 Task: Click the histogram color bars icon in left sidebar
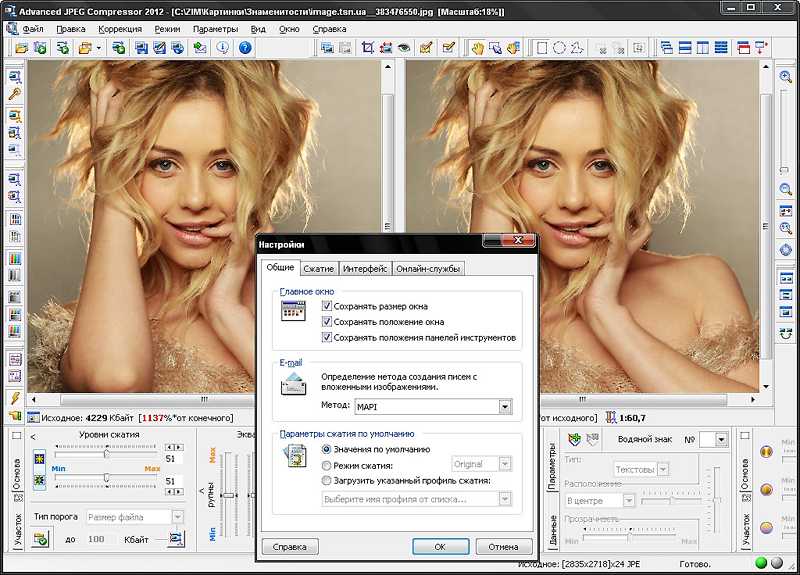coord(15,259)
